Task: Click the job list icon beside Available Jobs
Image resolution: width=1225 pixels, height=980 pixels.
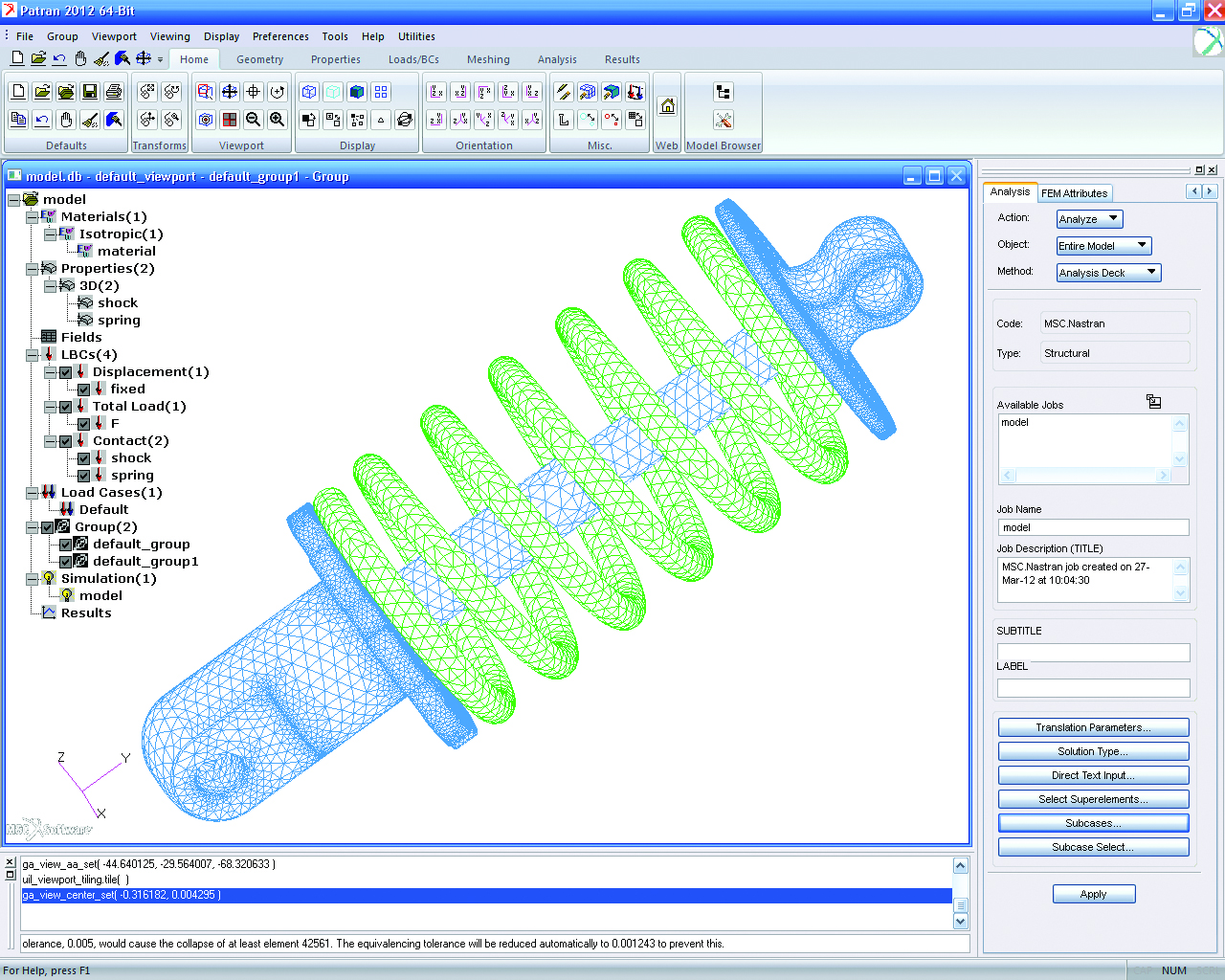Action: 1154,402
